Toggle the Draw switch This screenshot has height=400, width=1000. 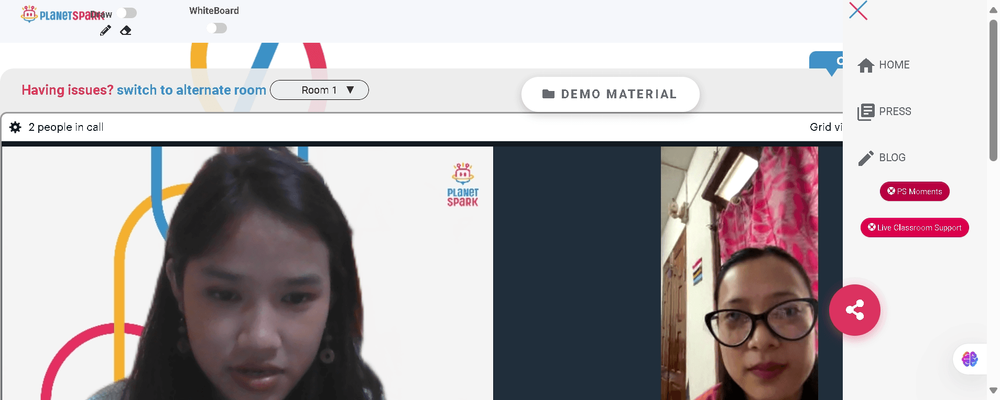click(127, 13)
